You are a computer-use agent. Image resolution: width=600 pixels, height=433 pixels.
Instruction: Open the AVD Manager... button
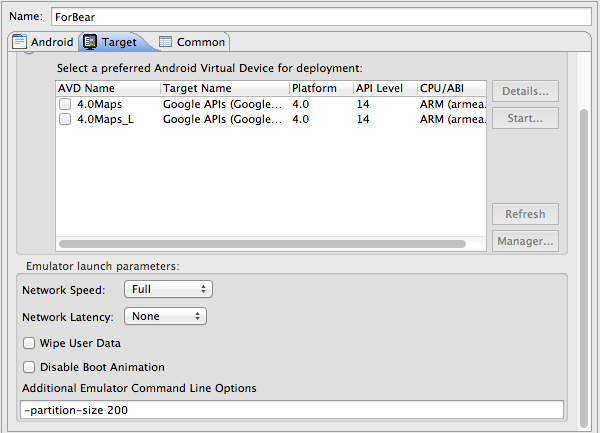click(525, 241)
